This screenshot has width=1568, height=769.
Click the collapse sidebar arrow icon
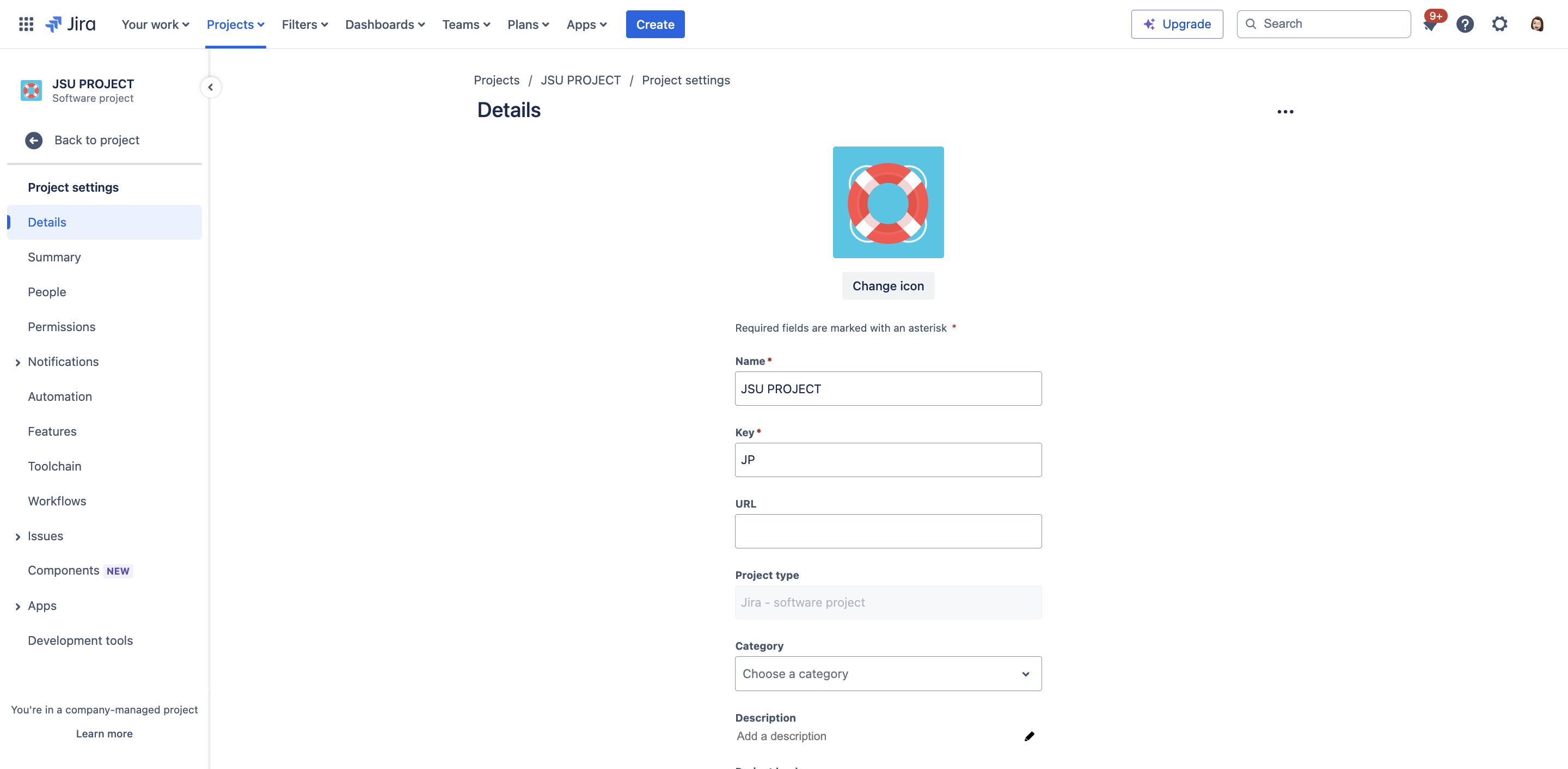[210, 87]
